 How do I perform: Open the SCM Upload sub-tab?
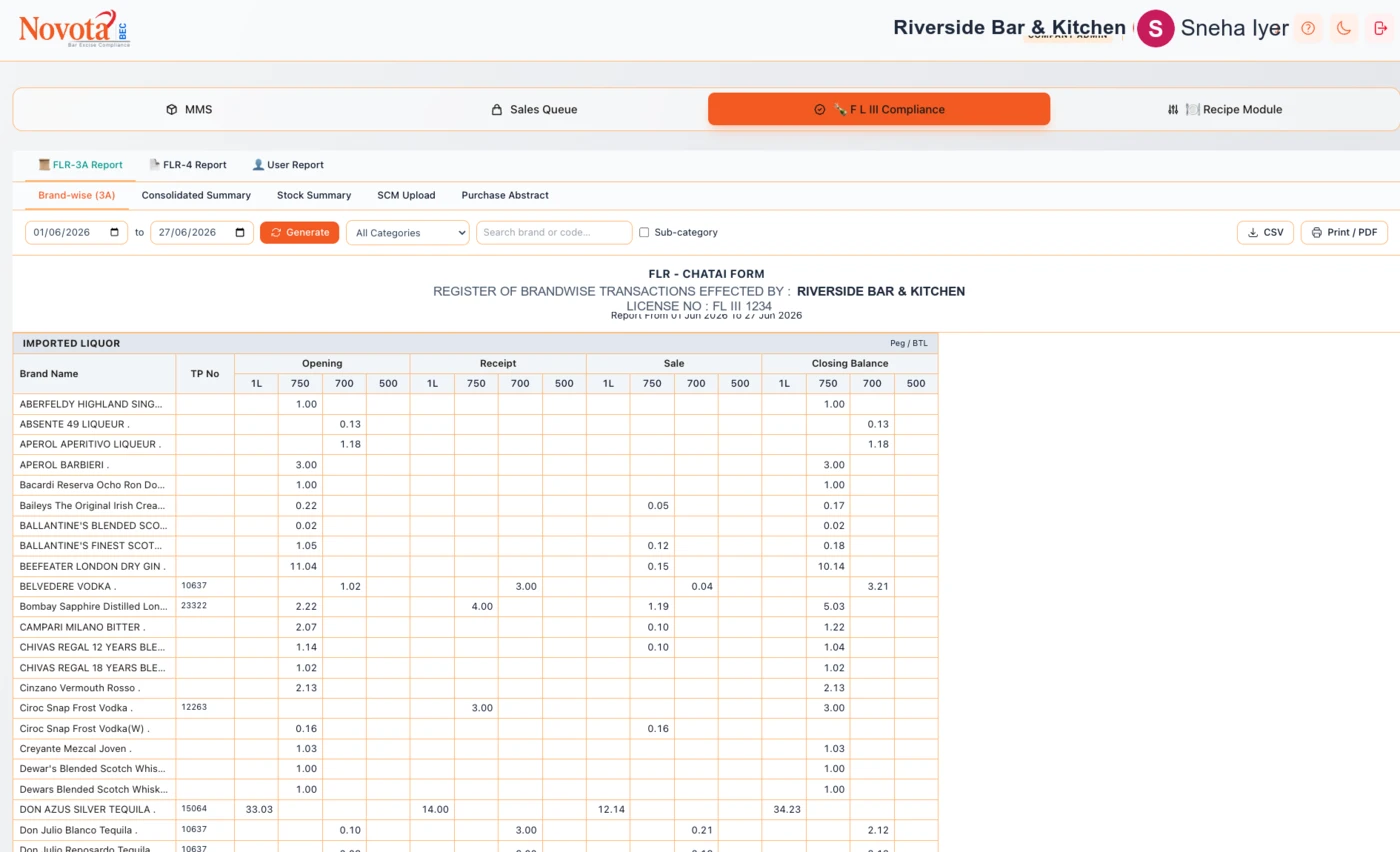point(406,195)
